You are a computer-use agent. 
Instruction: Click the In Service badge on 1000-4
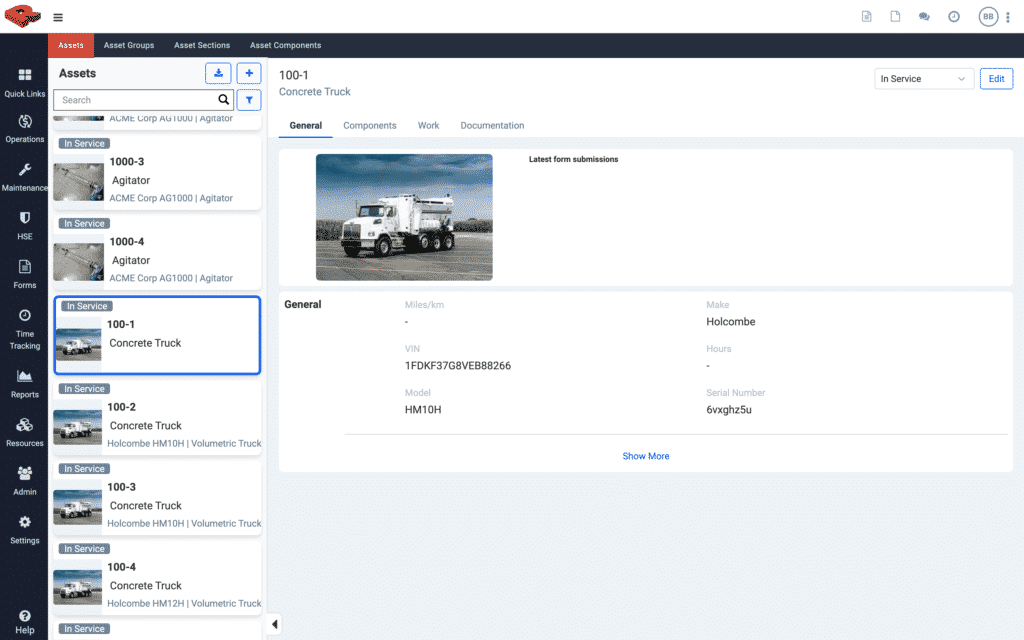(x=84, y=223)
